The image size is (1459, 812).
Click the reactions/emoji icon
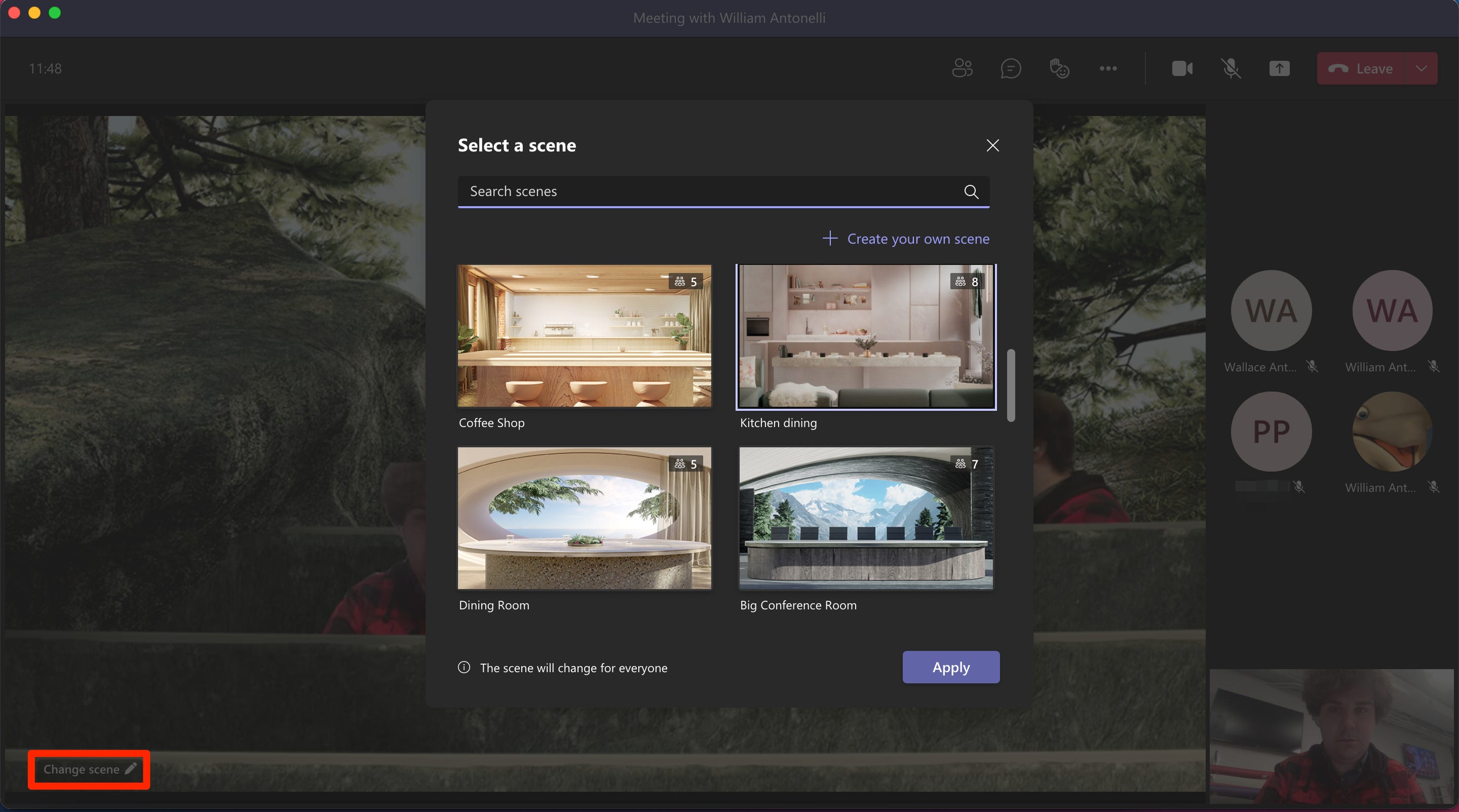click(1058, 68)
